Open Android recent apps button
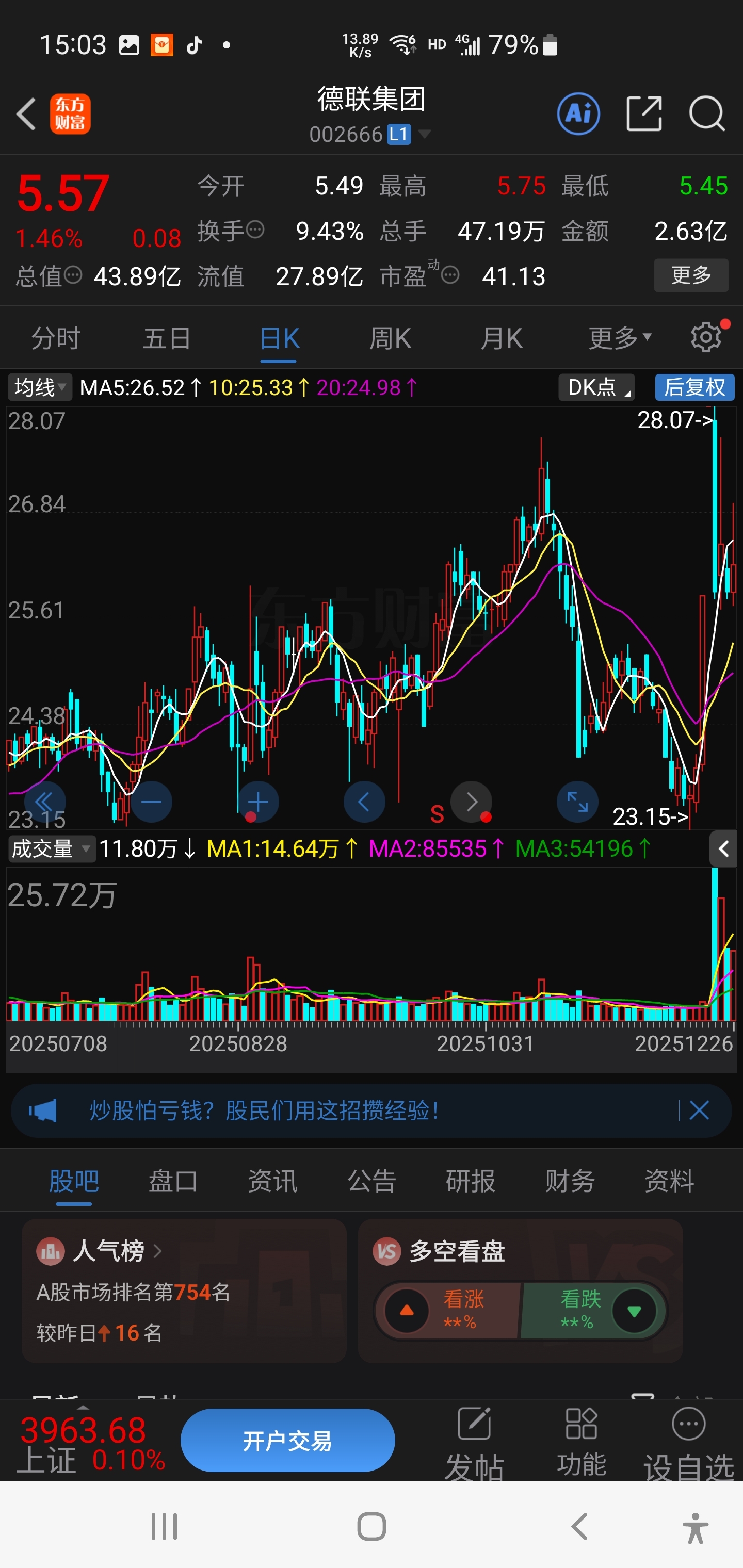743x1568 pixels. (x=164, y=1527)
